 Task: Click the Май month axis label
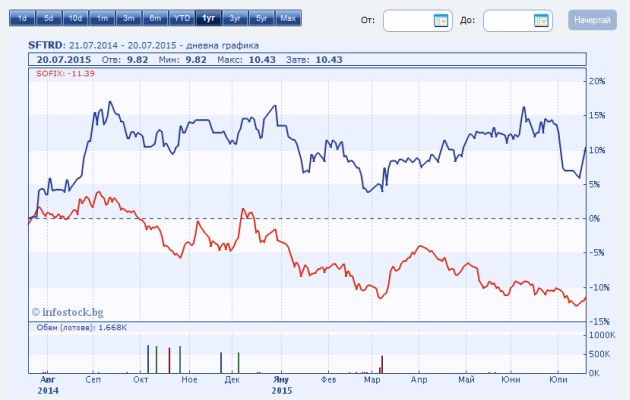click(466, 380)
